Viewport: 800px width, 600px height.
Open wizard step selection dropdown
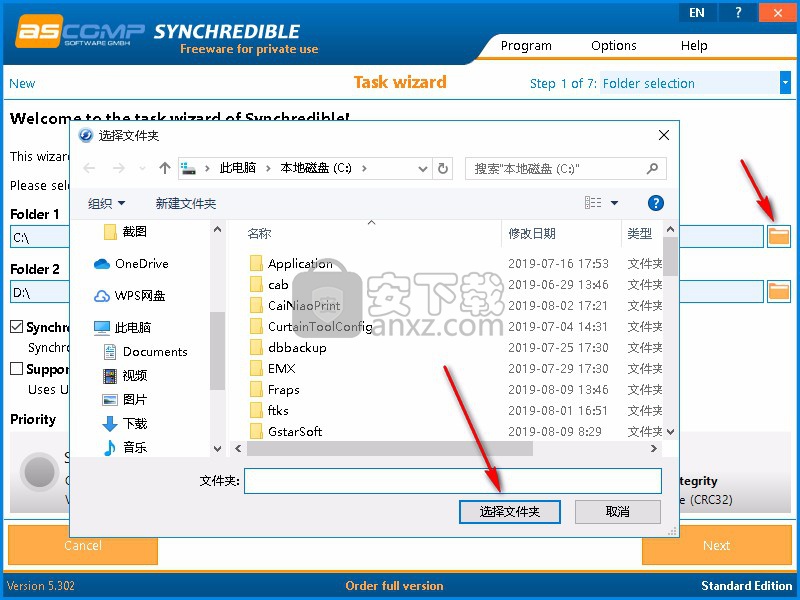785,83
